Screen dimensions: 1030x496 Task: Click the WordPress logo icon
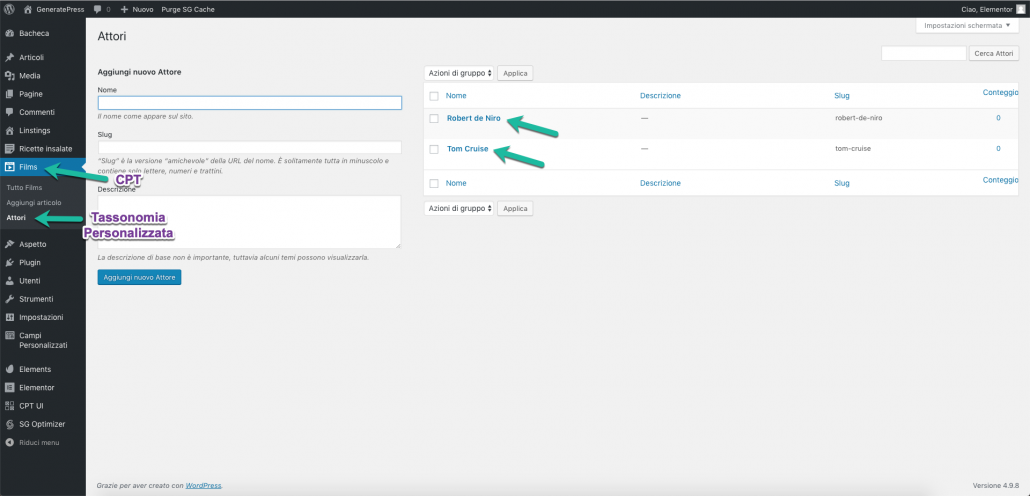click(8, 8)
